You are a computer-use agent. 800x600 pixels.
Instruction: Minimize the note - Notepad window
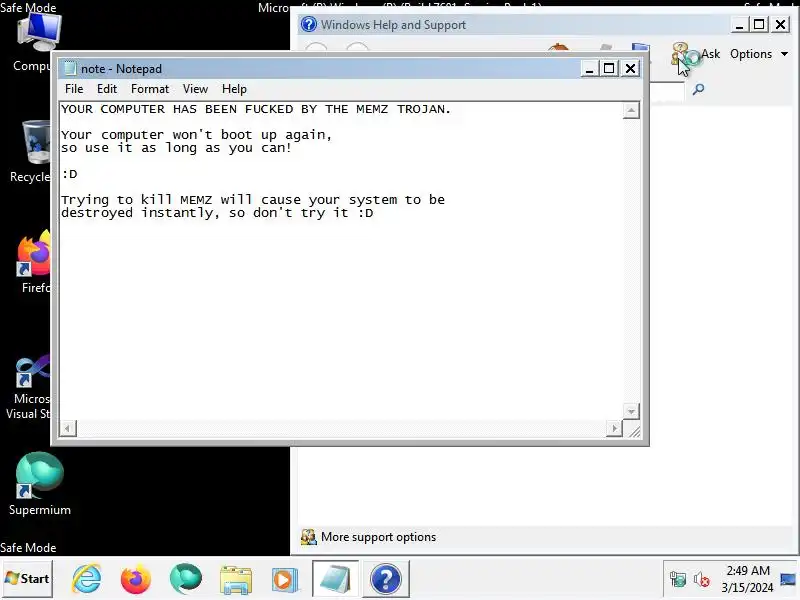coord(589,68)
